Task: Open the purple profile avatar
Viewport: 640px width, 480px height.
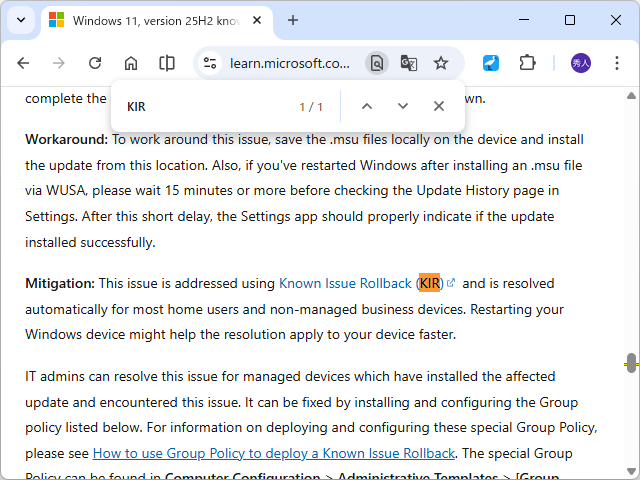Action: click(580, 63)
